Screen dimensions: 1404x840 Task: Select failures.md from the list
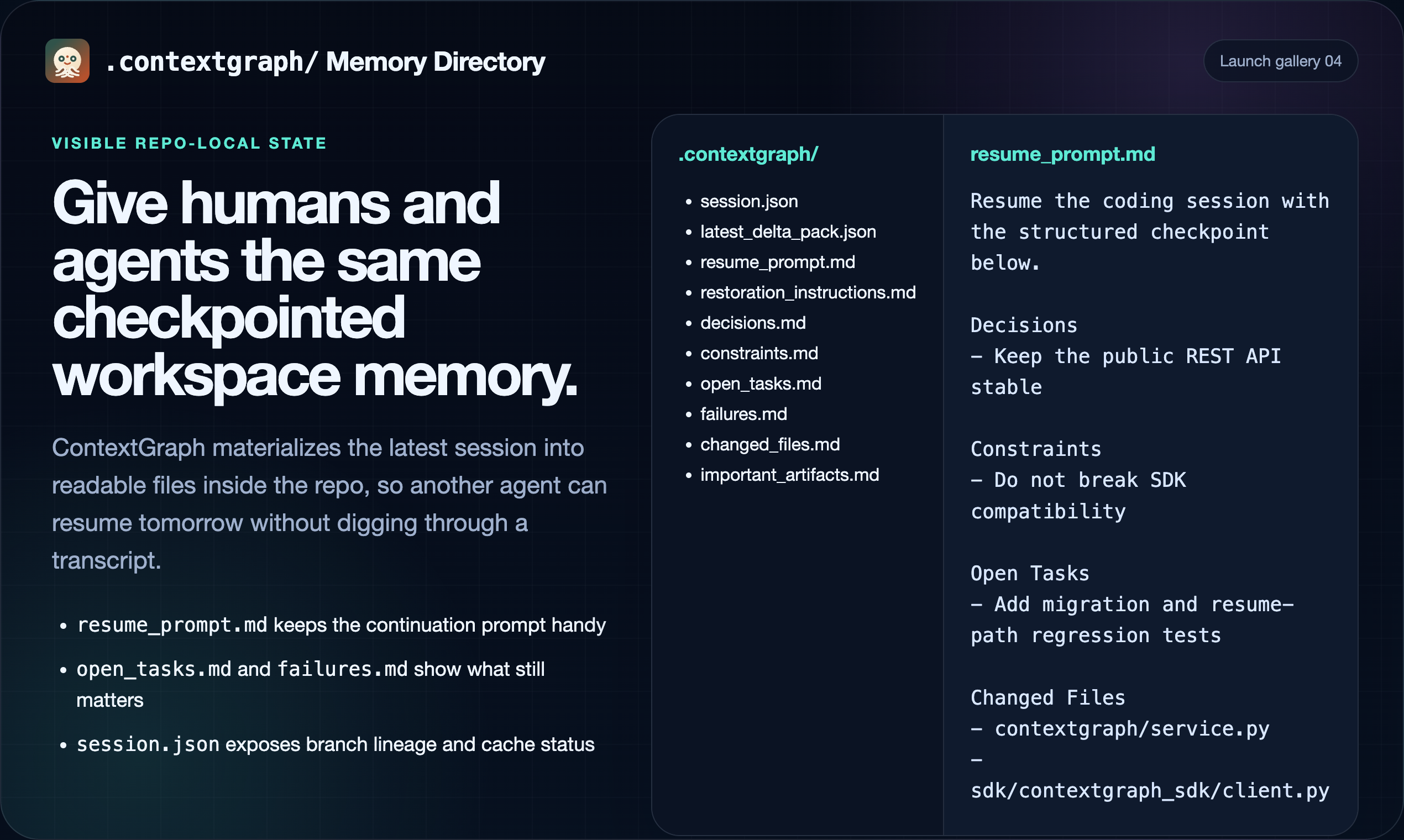(743, 414)
